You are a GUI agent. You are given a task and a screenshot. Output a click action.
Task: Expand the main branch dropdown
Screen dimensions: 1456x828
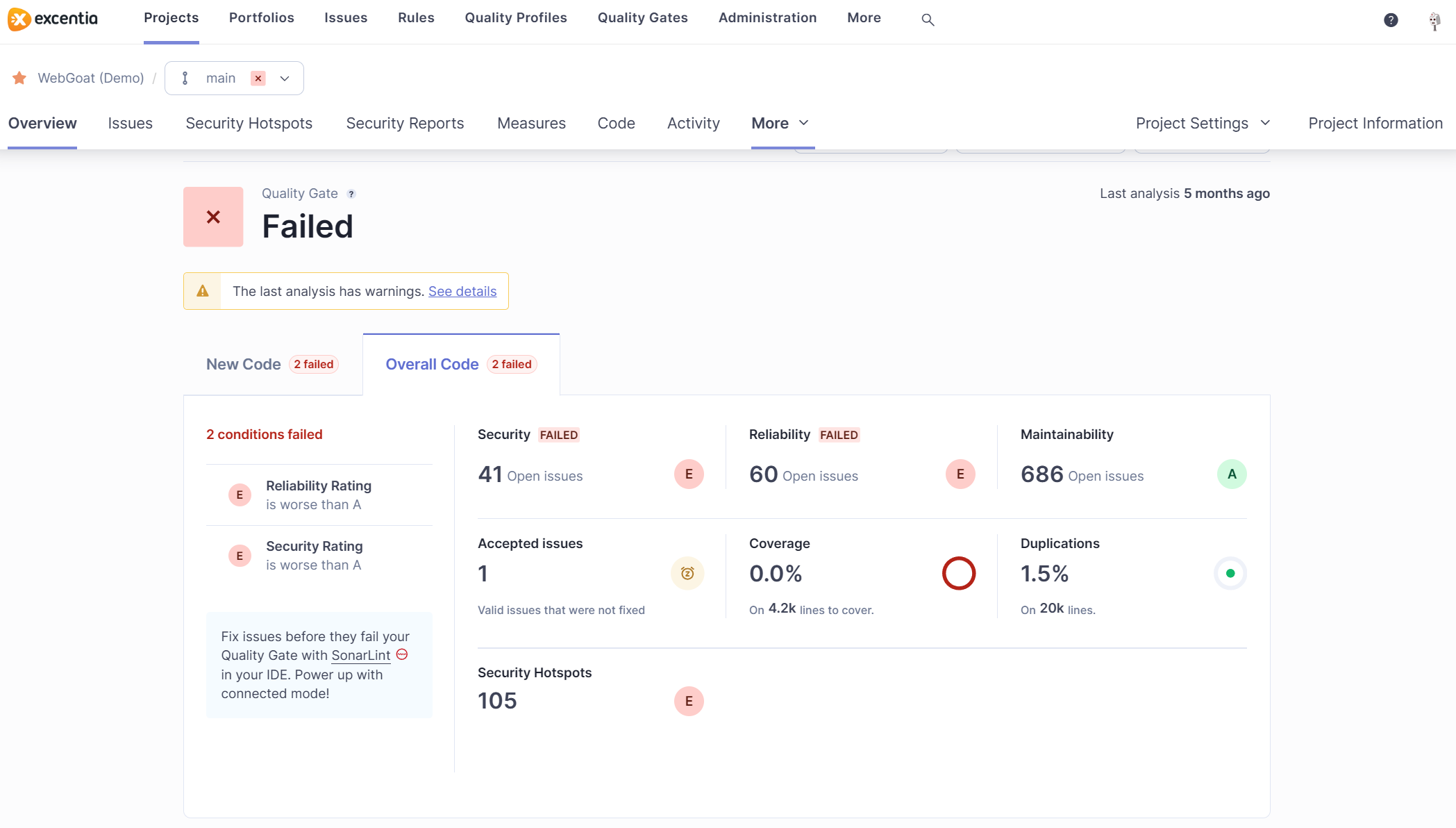coord(285,78)
